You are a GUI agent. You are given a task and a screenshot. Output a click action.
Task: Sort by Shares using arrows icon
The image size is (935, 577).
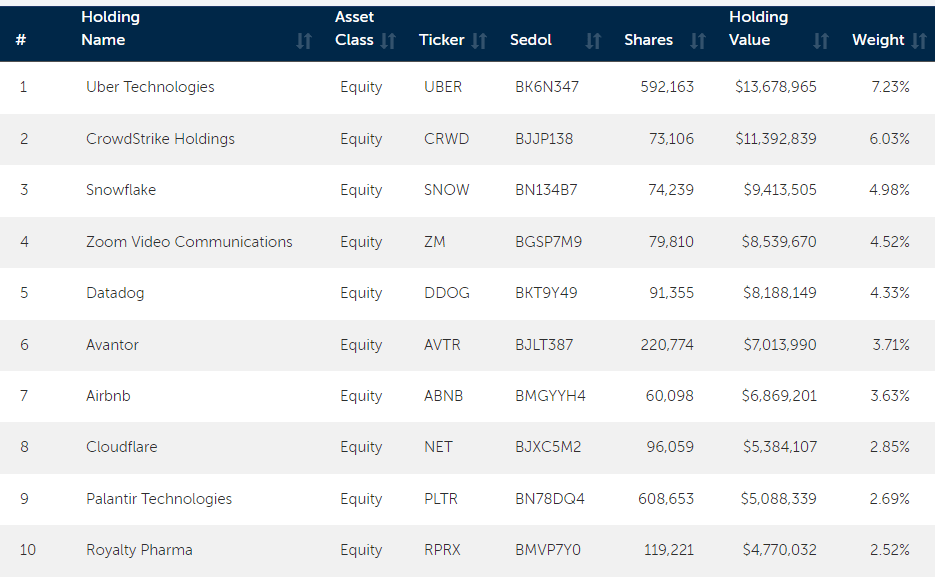click(698, 41)
